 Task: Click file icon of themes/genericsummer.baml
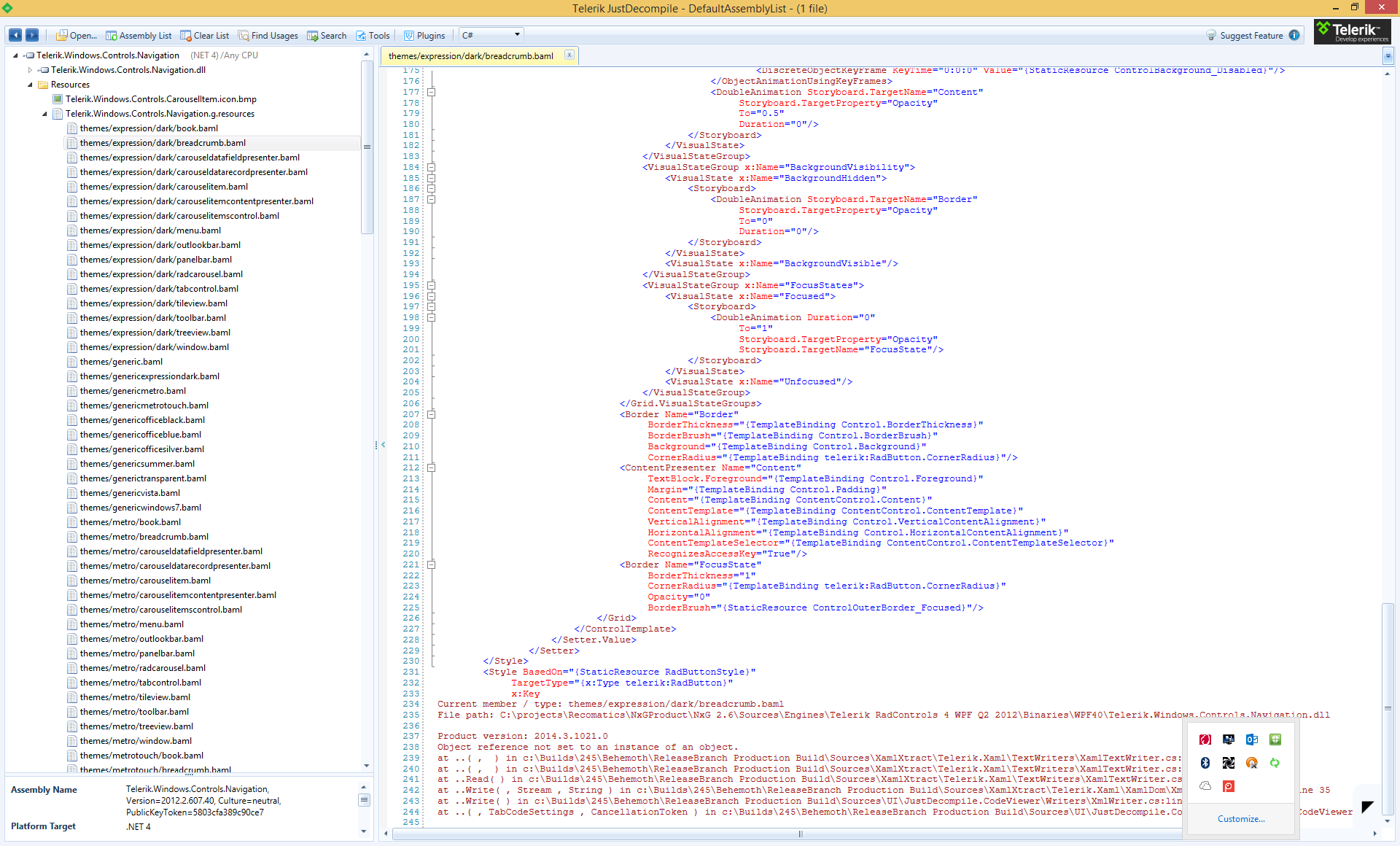(x=72, y=464)
